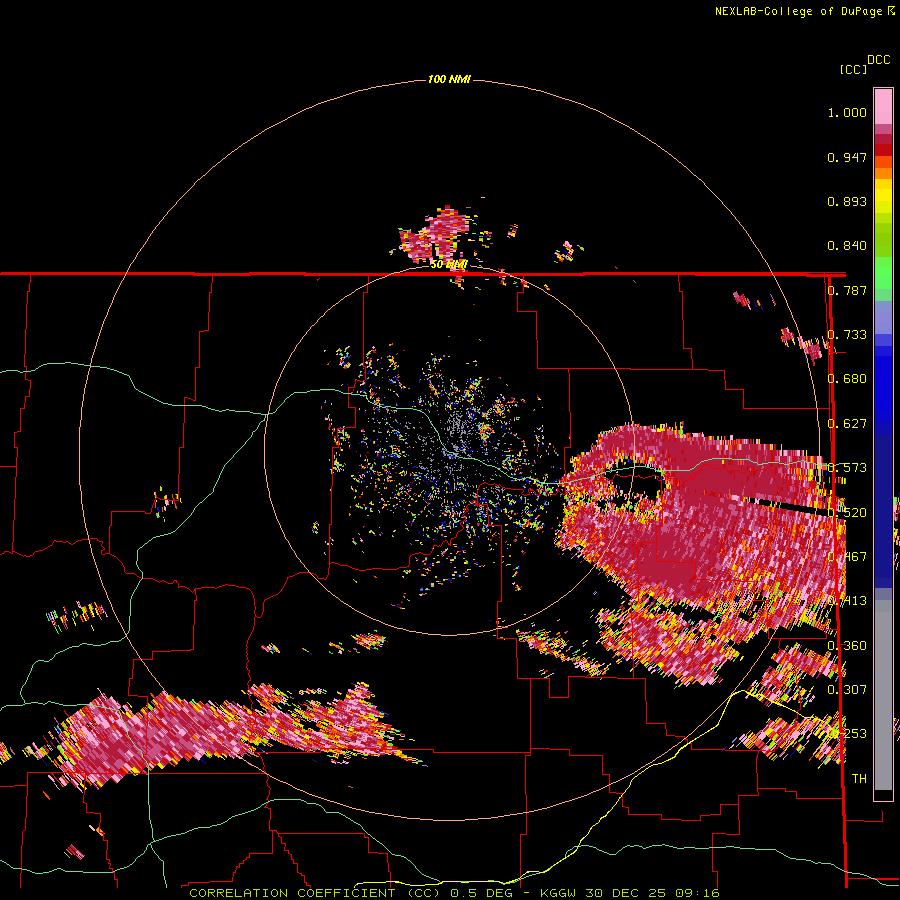Click the light pink top color bar segment

[x=883, y=107]
